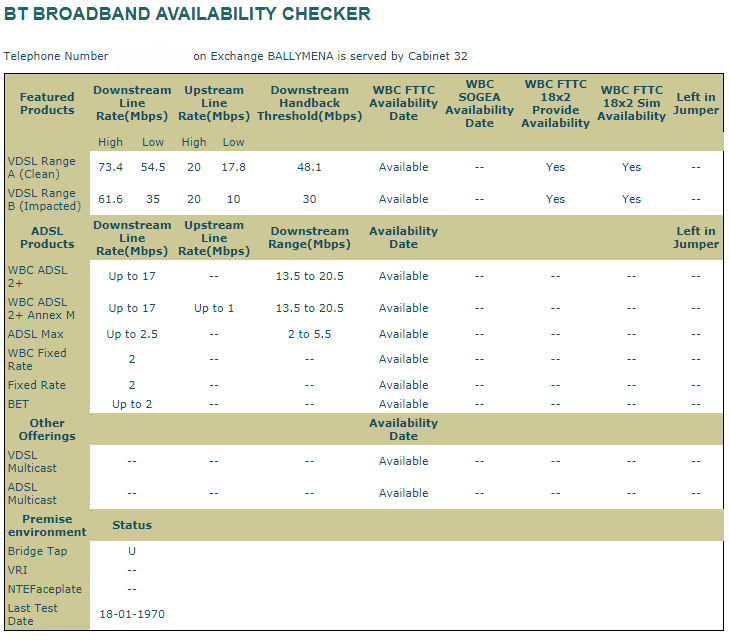Click the BT Broadband Availability Checker title
The height and width of the screenshot is (640, 730).
(x=187, y=14)
